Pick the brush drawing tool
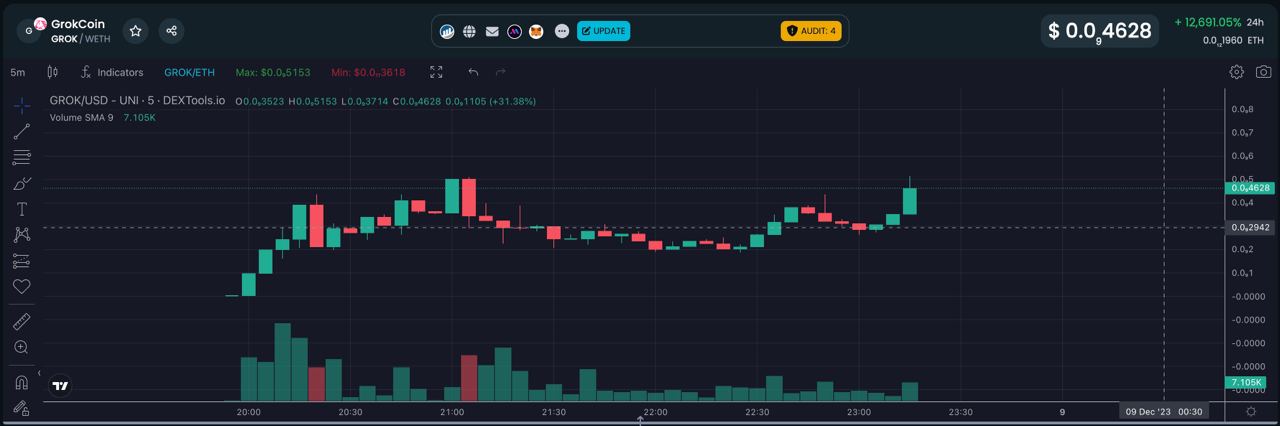Image resolution: width=1280 pixels, height=426 pixels. coord(21,183)
